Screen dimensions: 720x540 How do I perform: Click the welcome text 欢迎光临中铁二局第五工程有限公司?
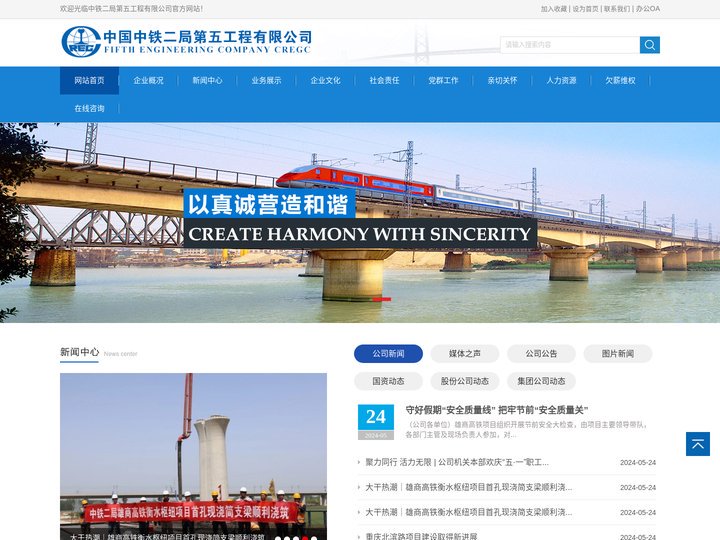[x=131, y=9]
